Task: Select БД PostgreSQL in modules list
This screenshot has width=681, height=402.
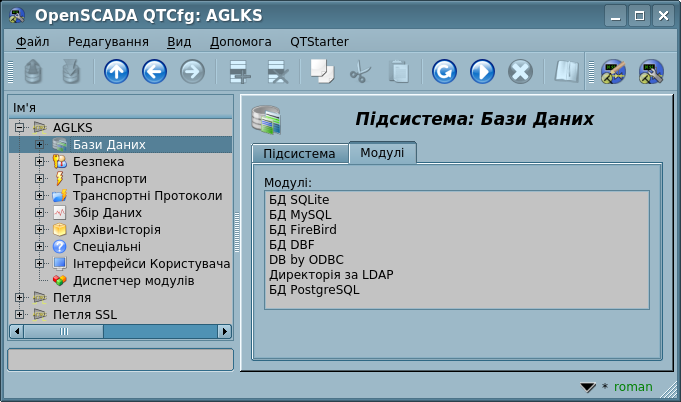Action: click(x=314, y=290)
